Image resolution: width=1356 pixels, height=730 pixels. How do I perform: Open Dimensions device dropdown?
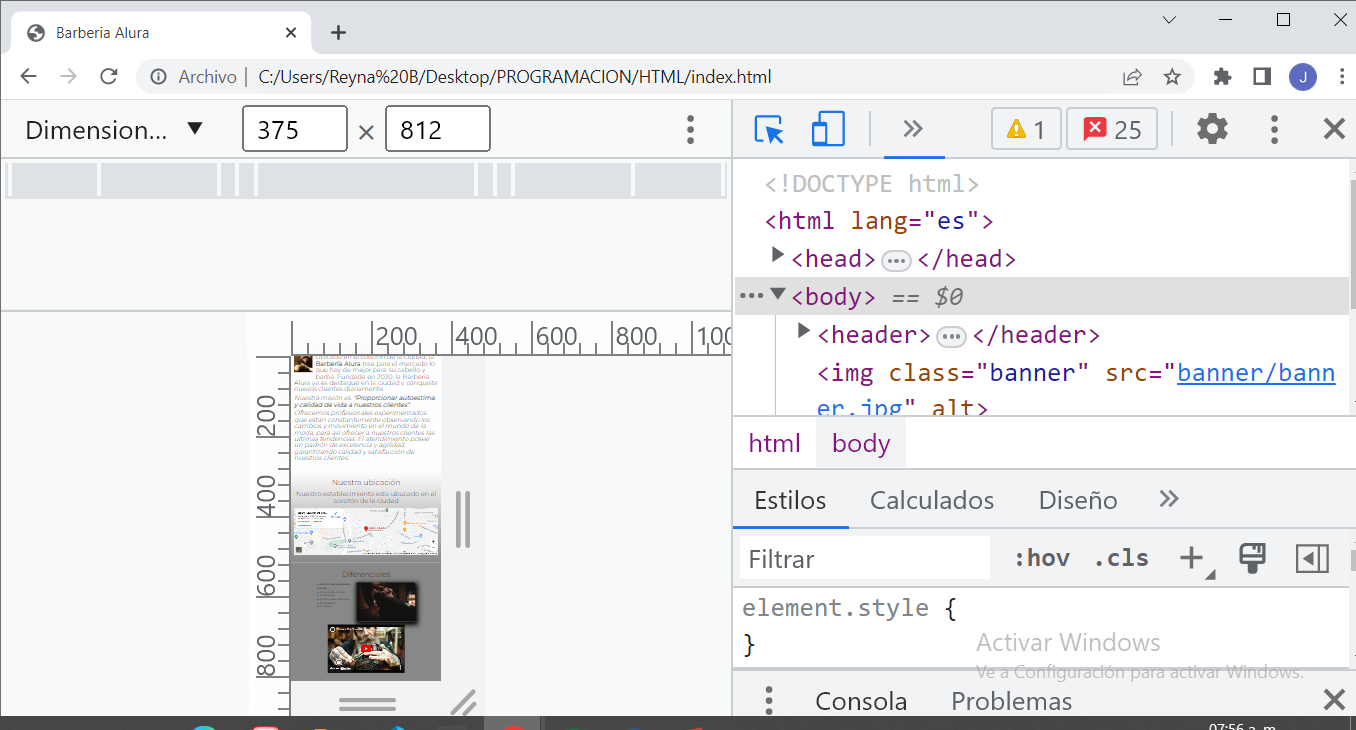click(x=114, y=129)
